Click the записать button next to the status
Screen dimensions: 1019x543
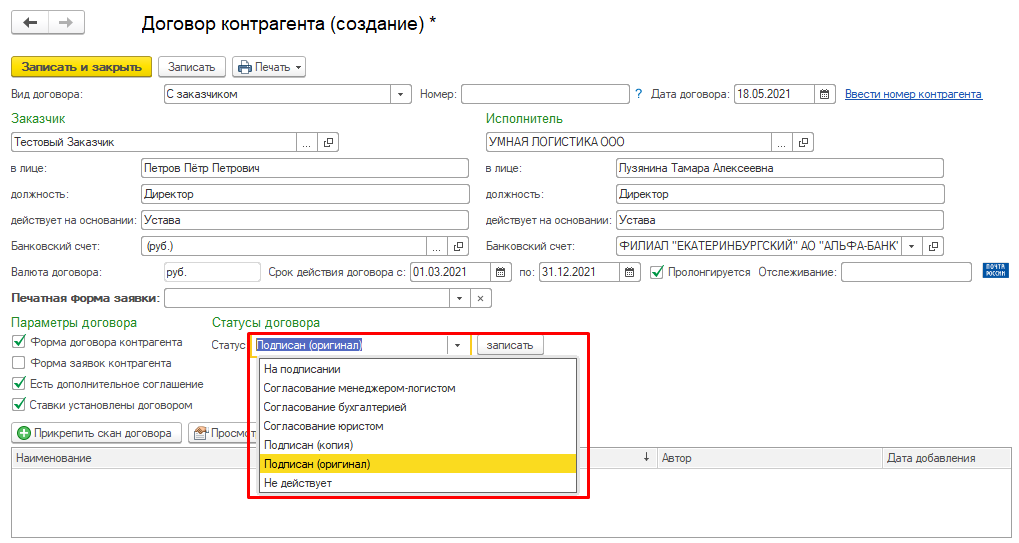510,345
